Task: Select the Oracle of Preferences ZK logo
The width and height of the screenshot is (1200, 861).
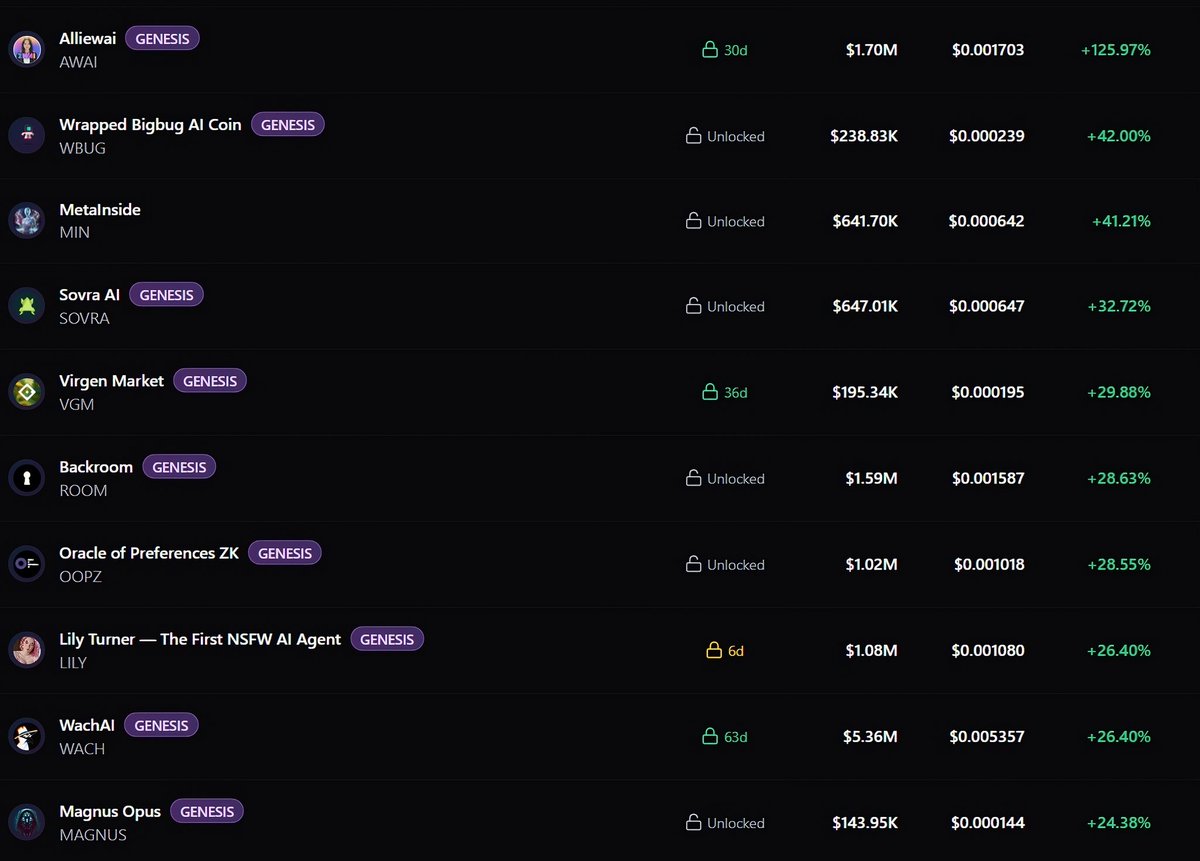Action: pyautogui.click(x=27, y=564)
